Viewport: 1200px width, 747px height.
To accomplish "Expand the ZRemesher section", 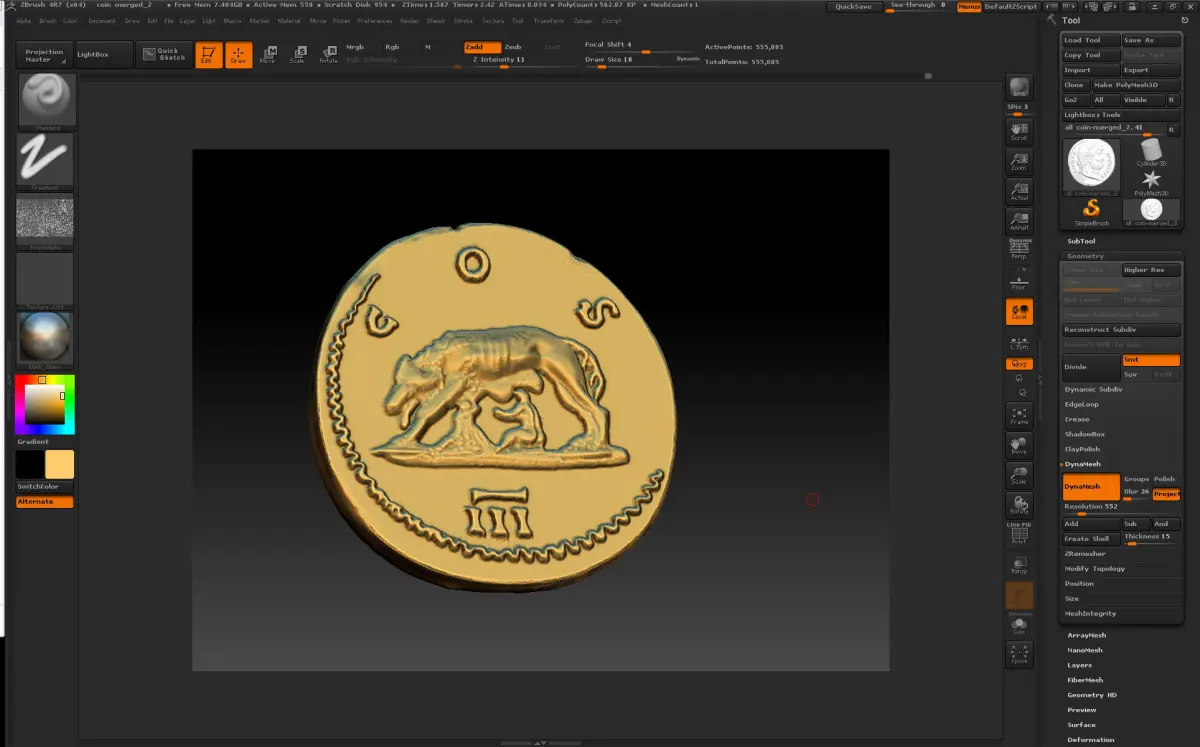I will pos(1085,553).
